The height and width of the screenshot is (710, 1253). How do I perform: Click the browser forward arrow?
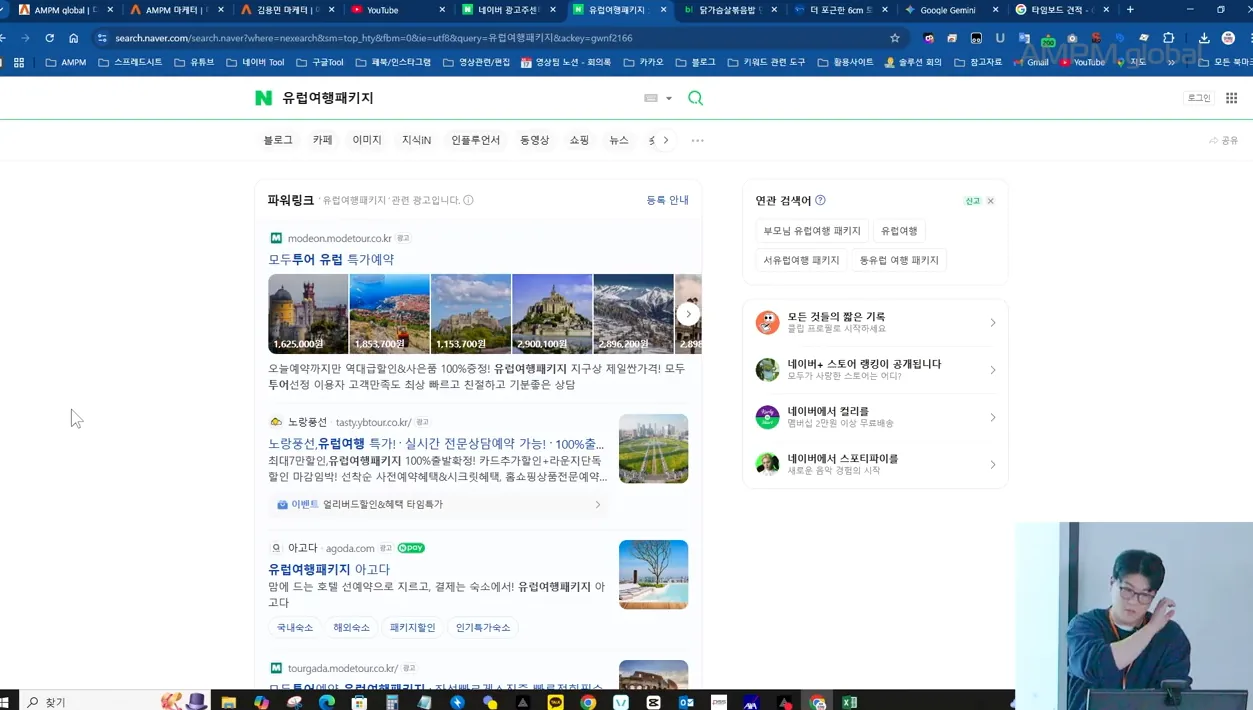pyautogui.click(x=25, y=38)
